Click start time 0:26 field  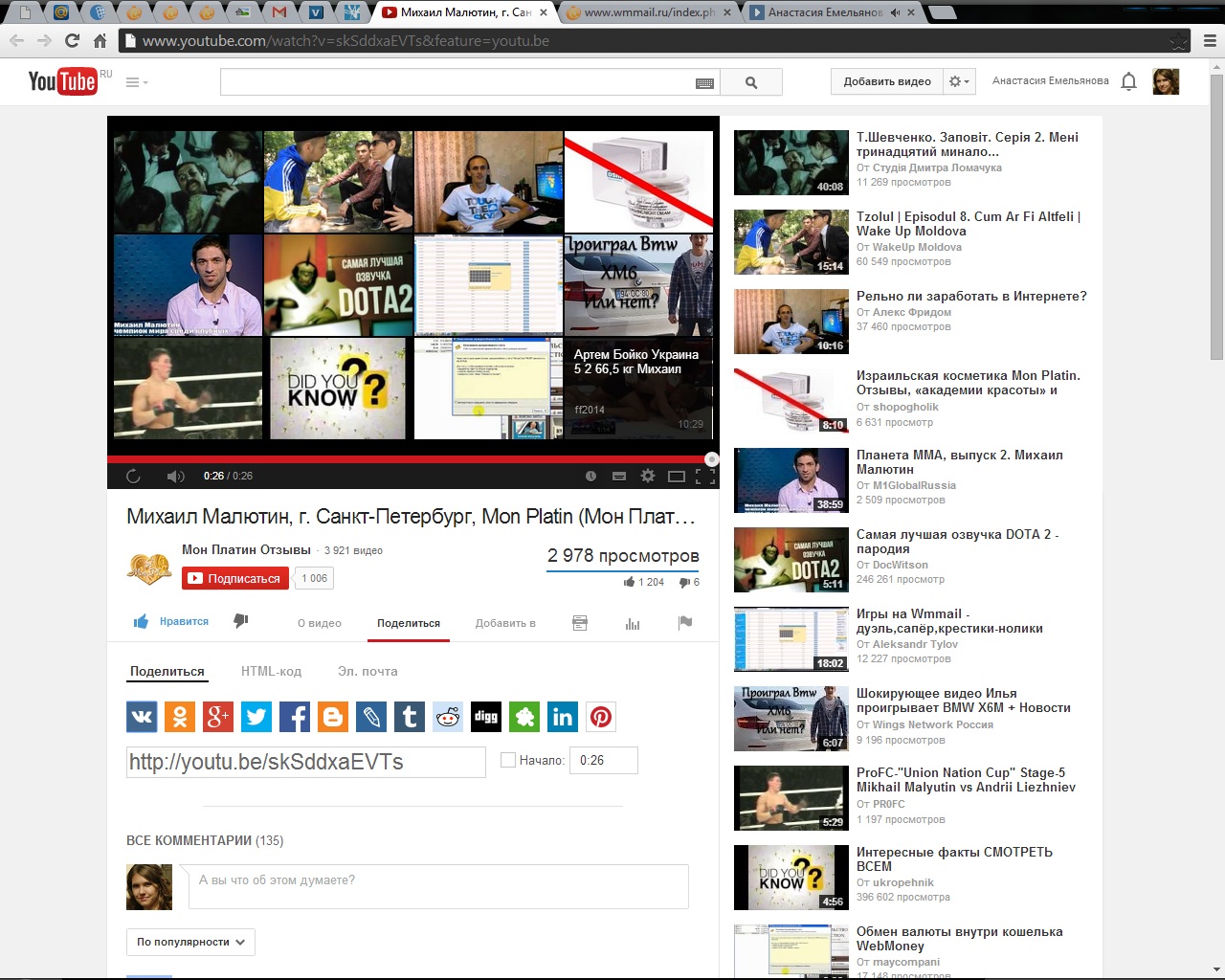pos(604,760)
